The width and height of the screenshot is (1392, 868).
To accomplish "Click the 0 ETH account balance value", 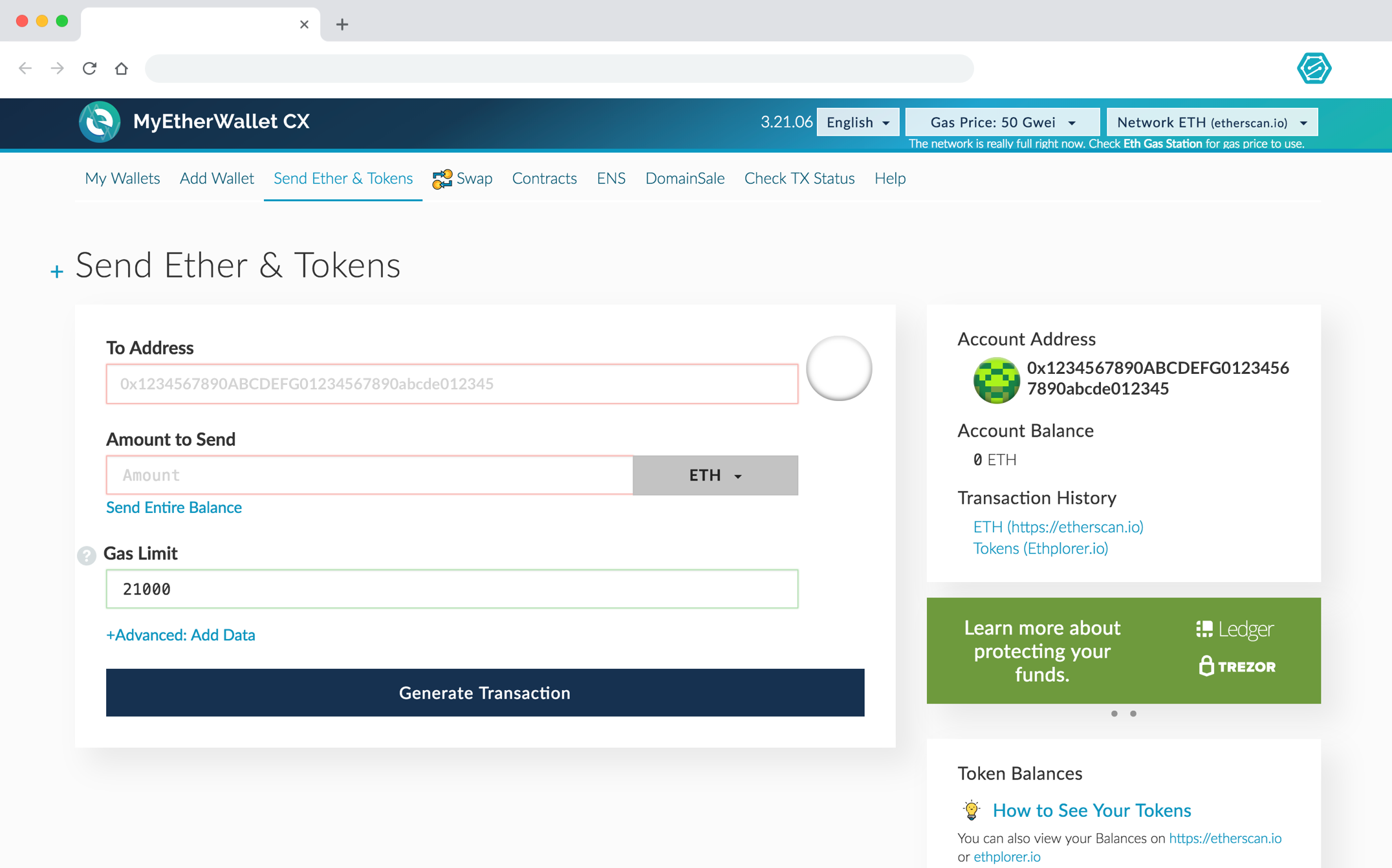I will 994,460.
